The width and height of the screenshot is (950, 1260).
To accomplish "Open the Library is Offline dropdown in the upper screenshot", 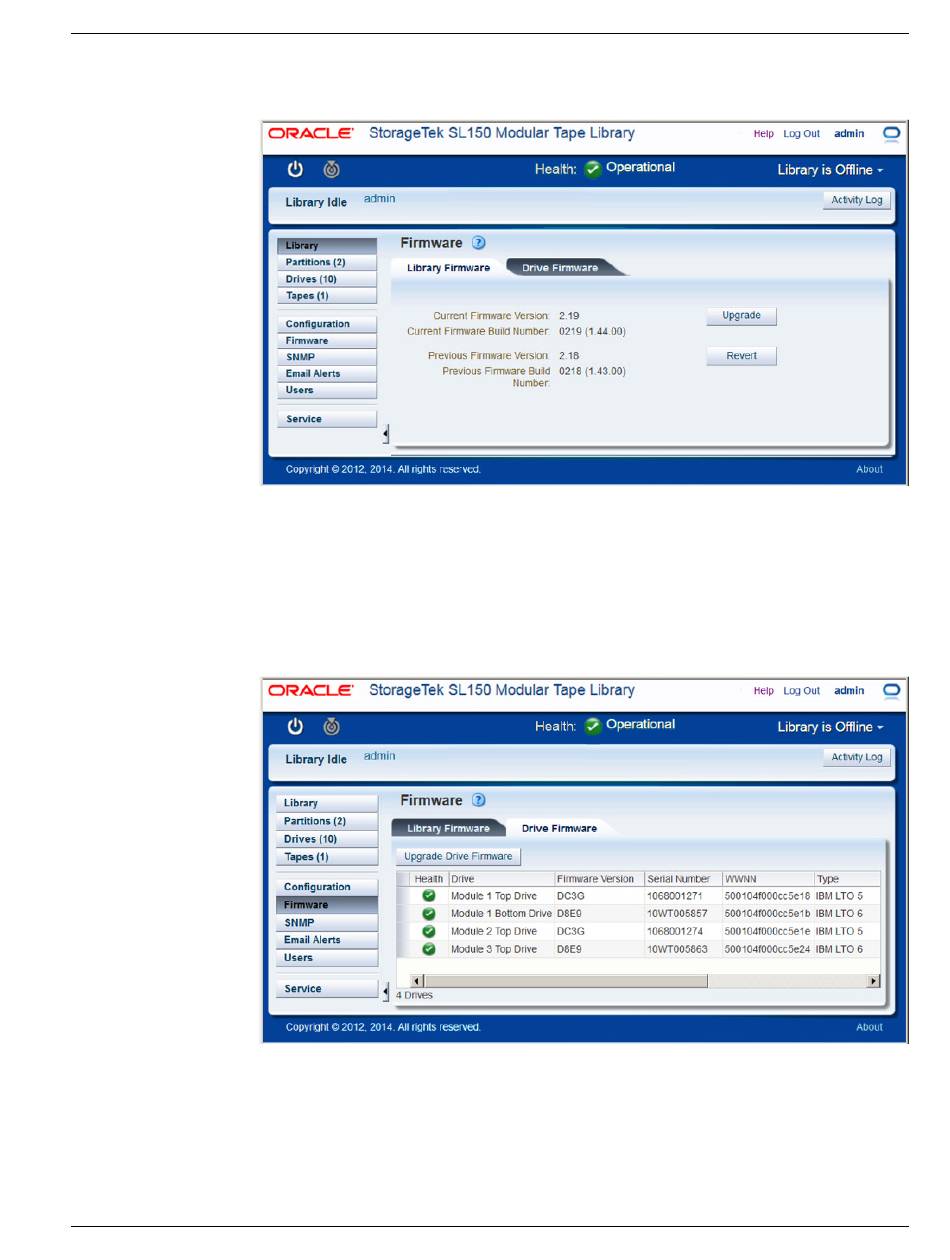I will click(x=830, y=170).
